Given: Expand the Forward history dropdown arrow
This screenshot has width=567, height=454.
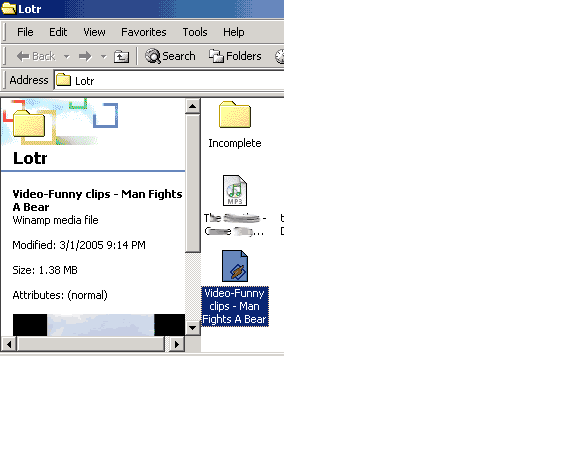Looking at the screenshot, I should coord(103,57).
